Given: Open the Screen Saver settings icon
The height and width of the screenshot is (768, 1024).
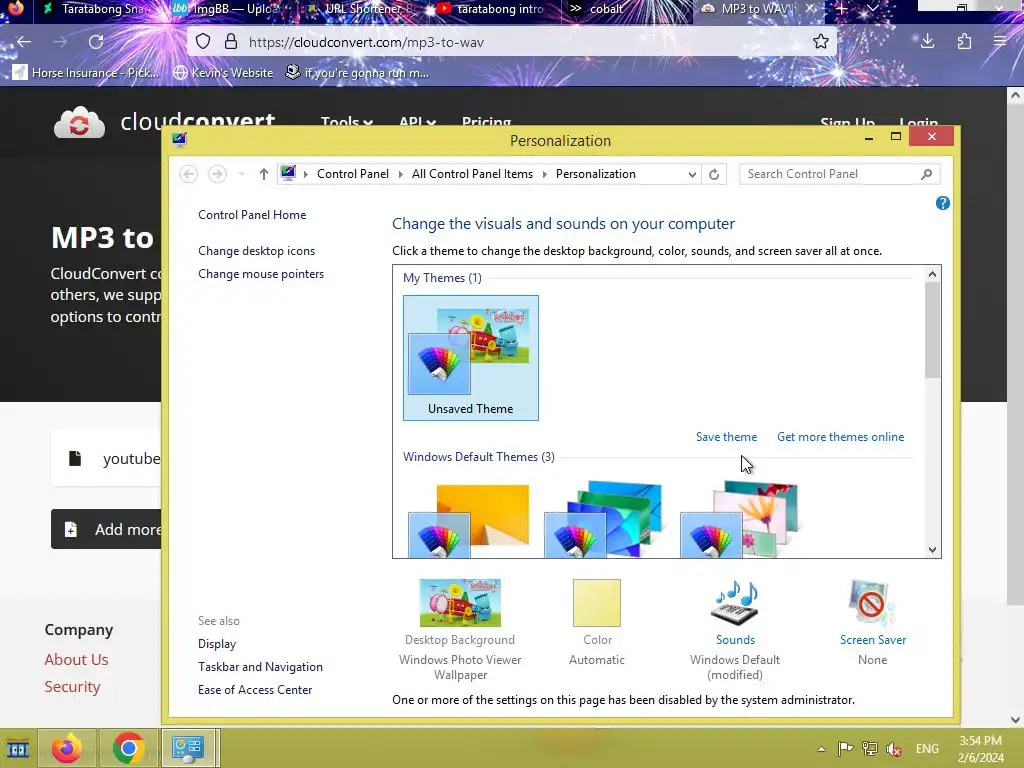Looking at the screenshot, I should (x=872, y=603).
